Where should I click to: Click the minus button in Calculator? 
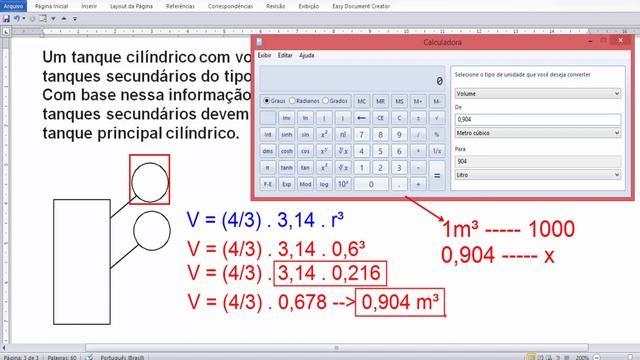418,167
